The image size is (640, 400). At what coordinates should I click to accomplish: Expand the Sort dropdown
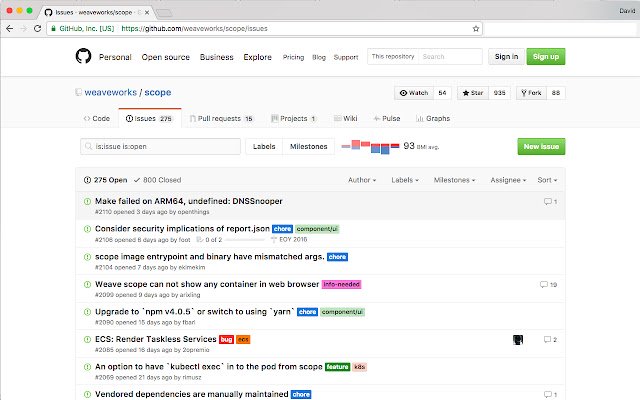coord(547,180)
